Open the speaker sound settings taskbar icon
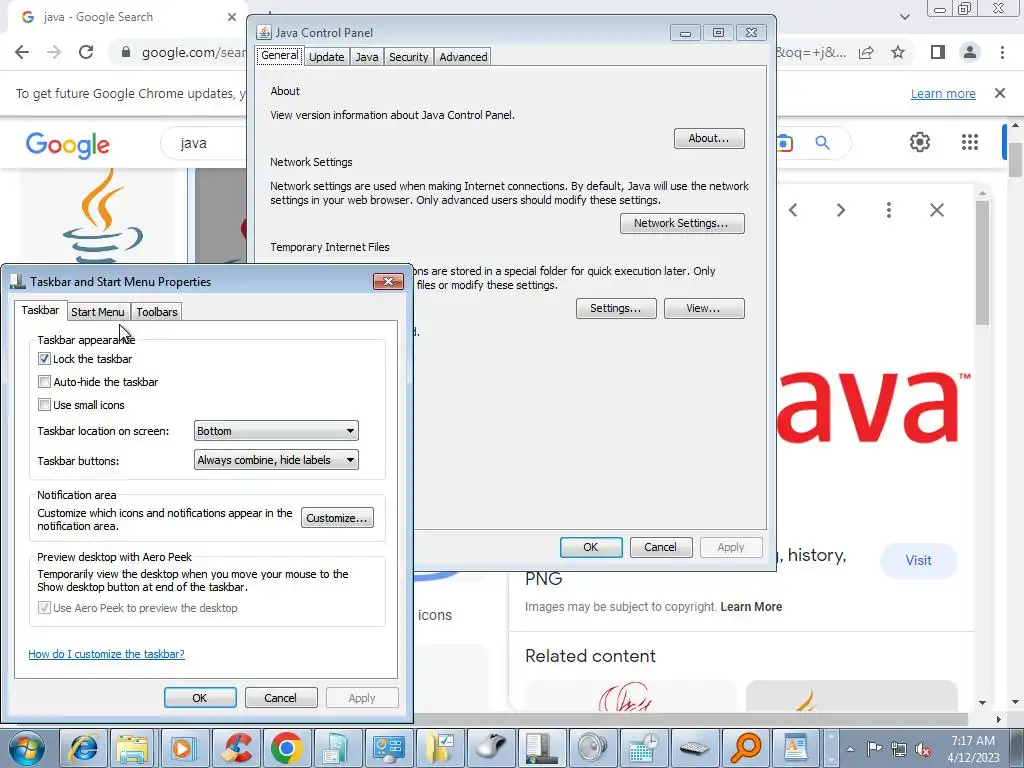This screenshot has height=768, width=1024. click(592, 748)
